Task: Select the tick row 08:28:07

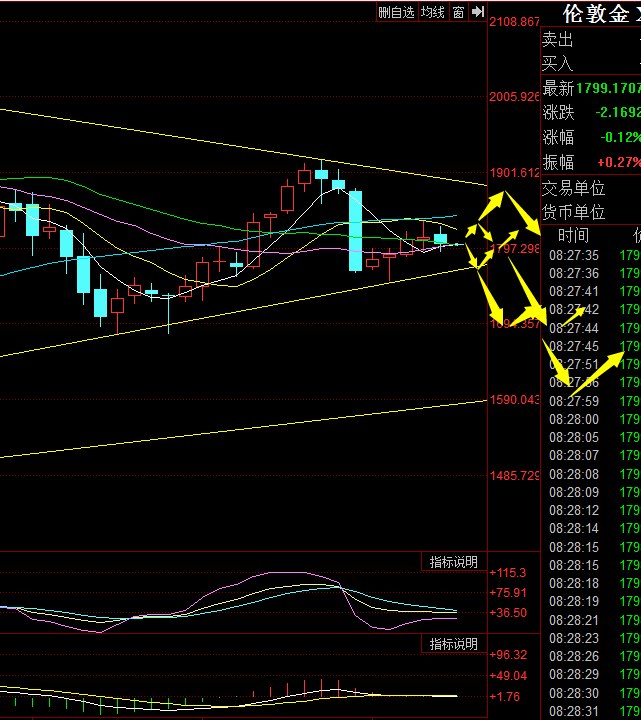Action: pyautogui.click(x=591, y=456)
